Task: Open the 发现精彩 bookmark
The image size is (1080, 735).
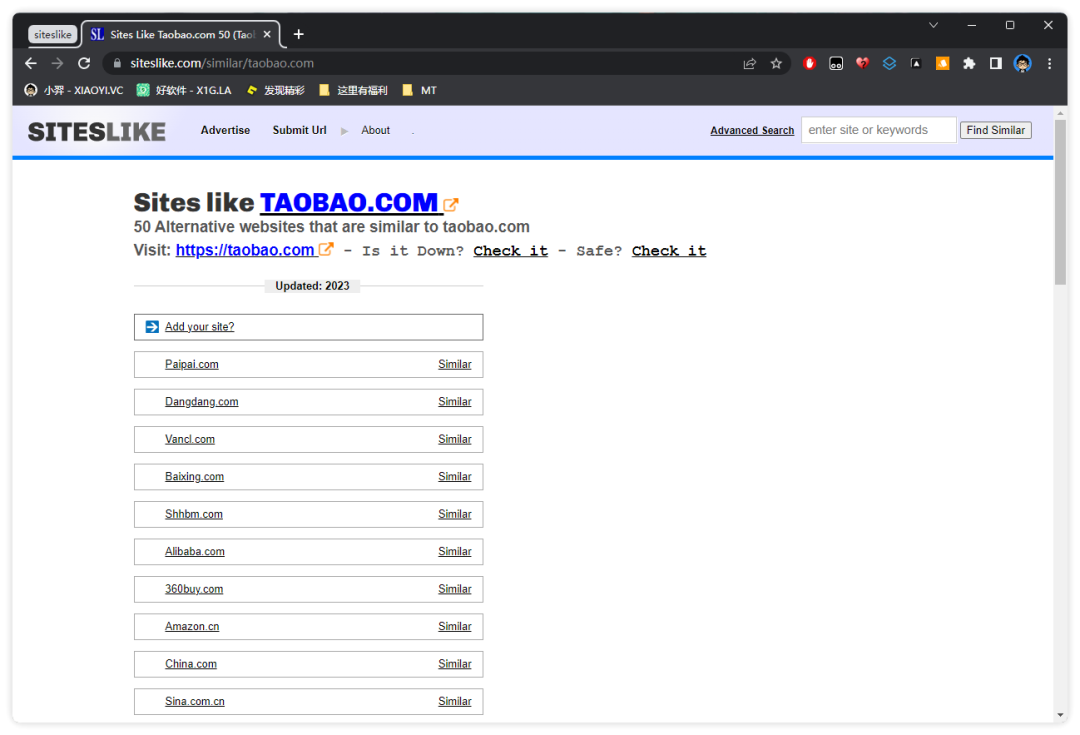Action: pos(276,90)
